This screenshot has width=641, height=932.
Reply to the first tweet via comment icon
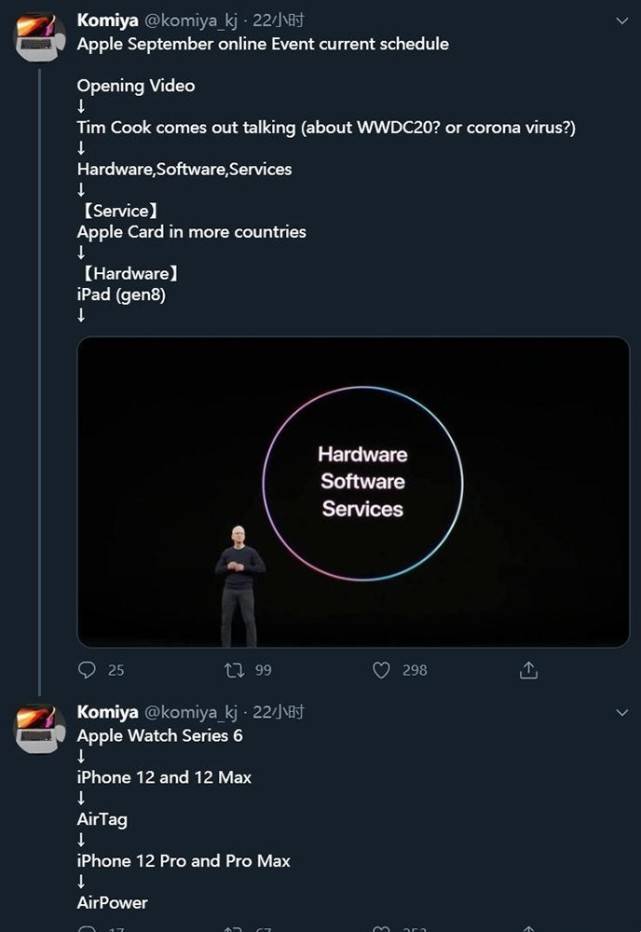pos(87,670)
